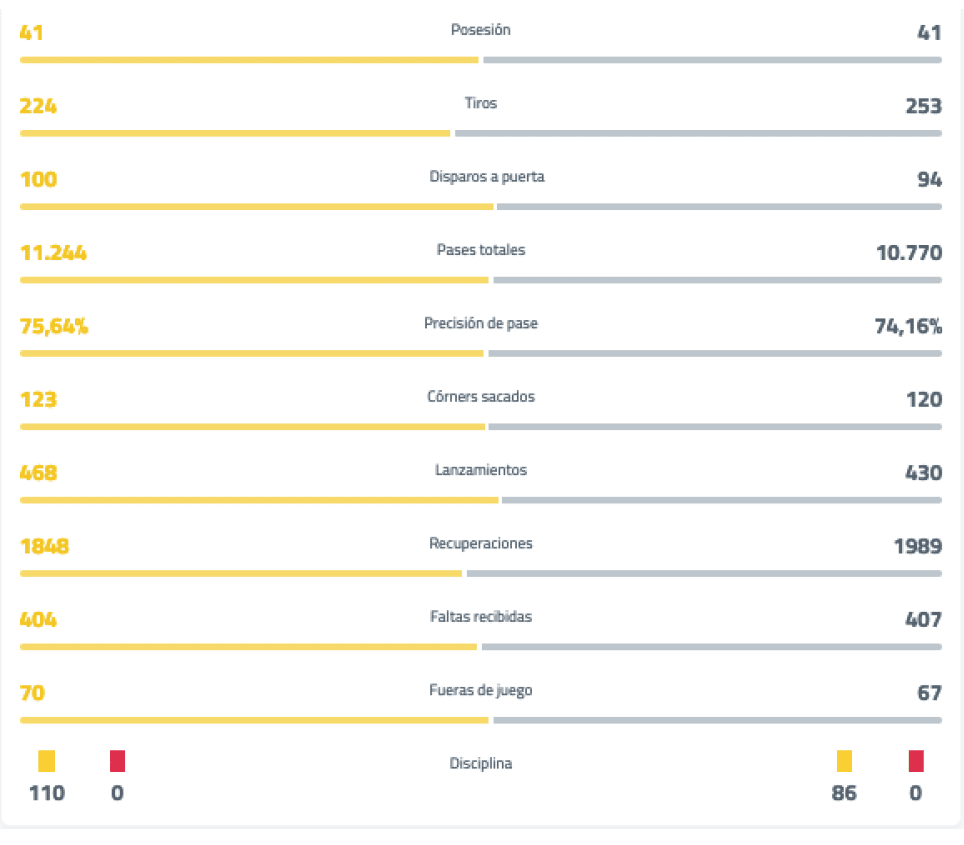This screenshot has height=845, width=964.
Task: Click the gray Fueras de juego bar
Action: (716, 720)
